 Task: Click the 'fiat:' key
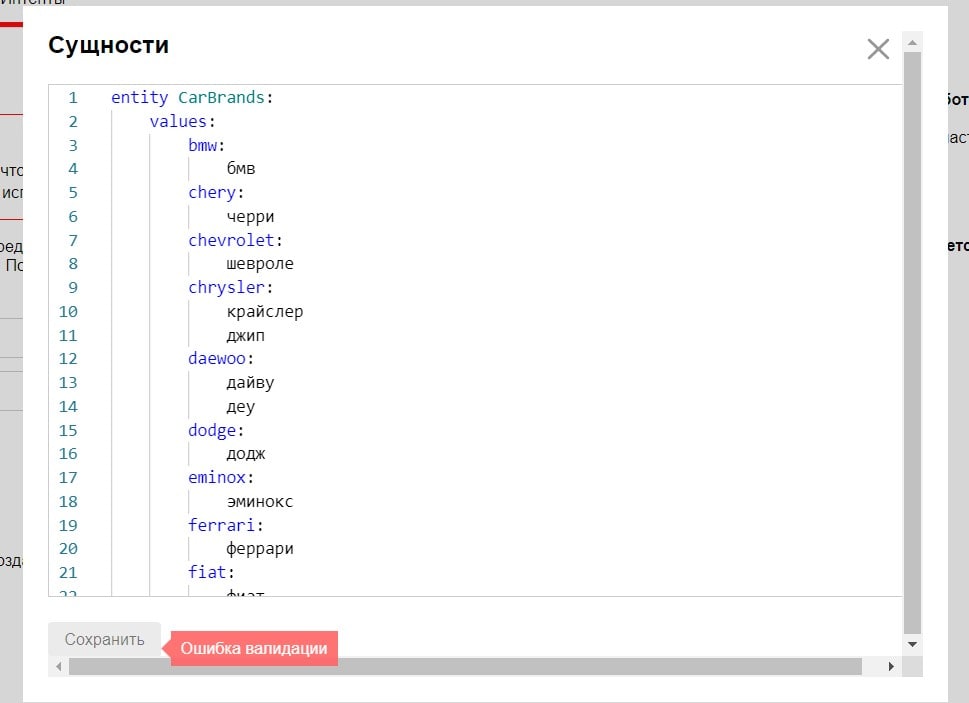(x=211, y=573)
